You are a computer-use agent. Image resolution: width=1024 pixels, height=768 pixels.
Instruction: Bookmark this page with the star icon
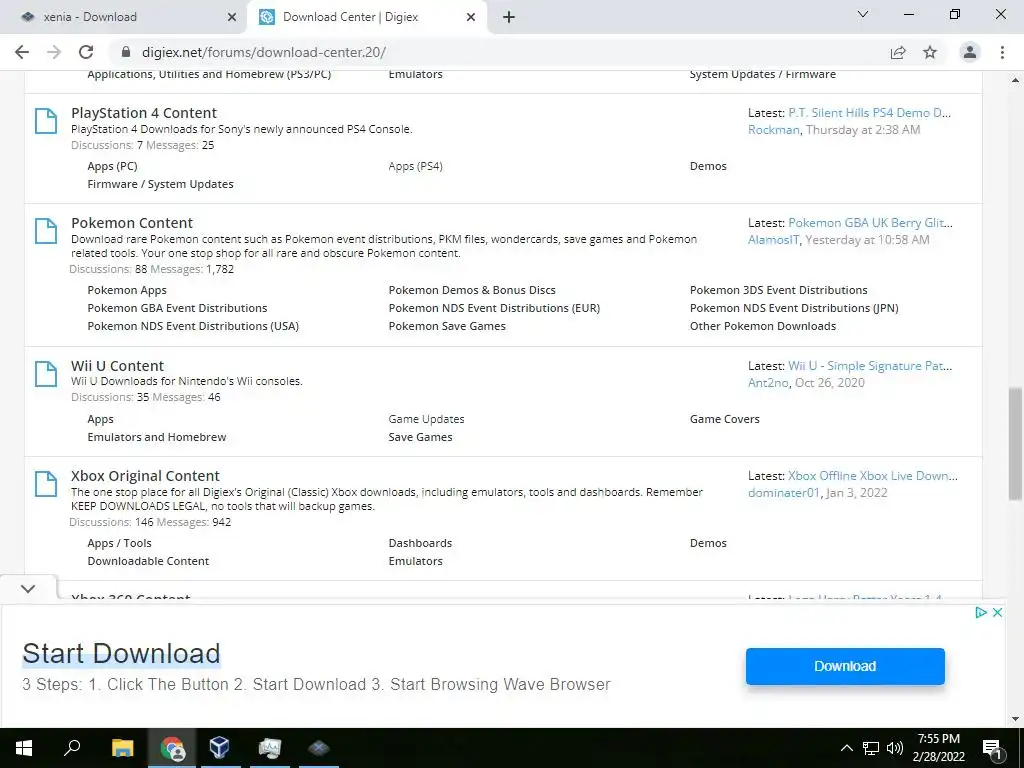[x=930, y=52]
